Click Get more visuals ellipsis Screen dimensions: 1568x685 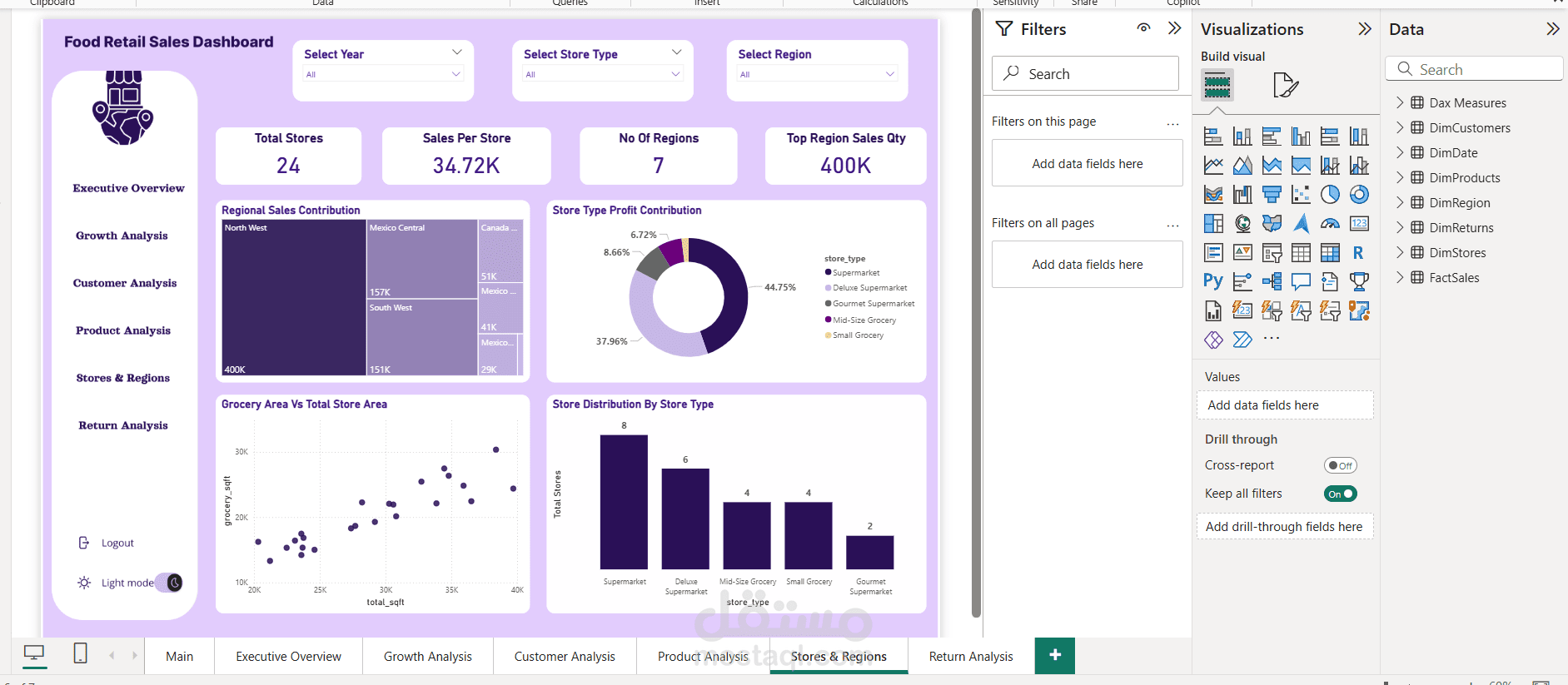[1272, 339]
